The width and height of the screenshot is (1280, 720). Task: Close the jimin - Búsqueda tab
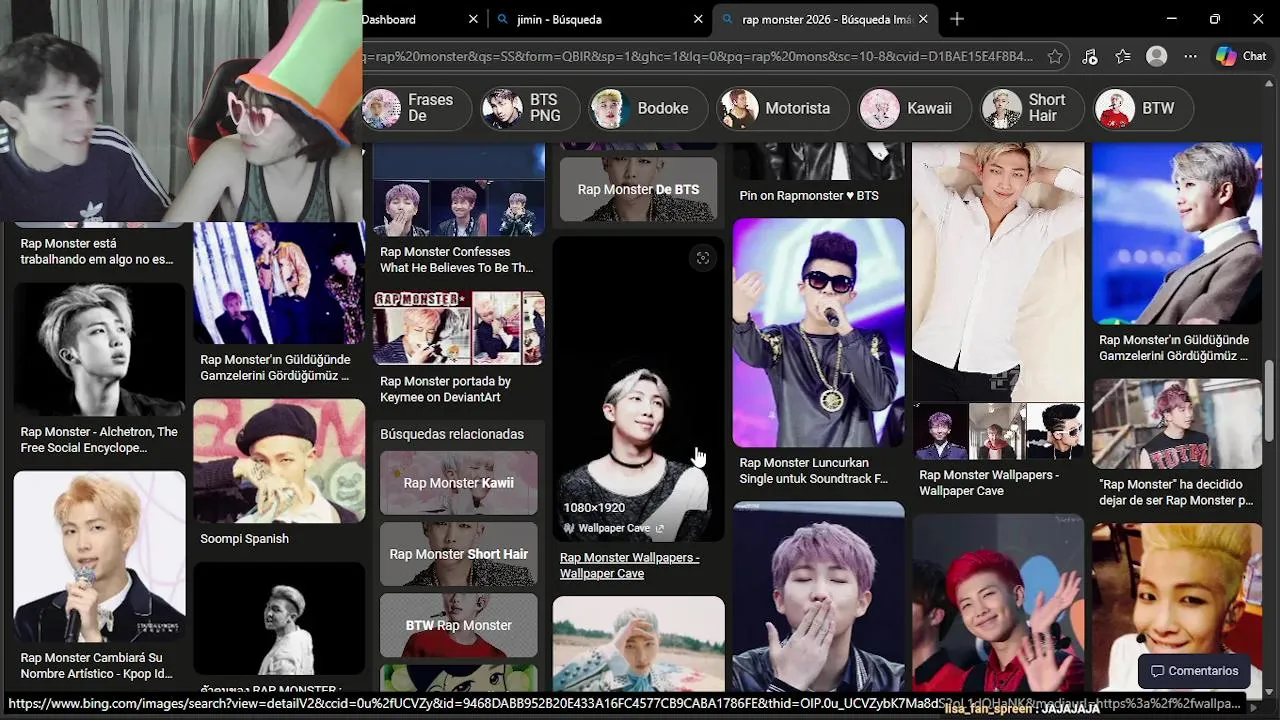pos(698,19)
